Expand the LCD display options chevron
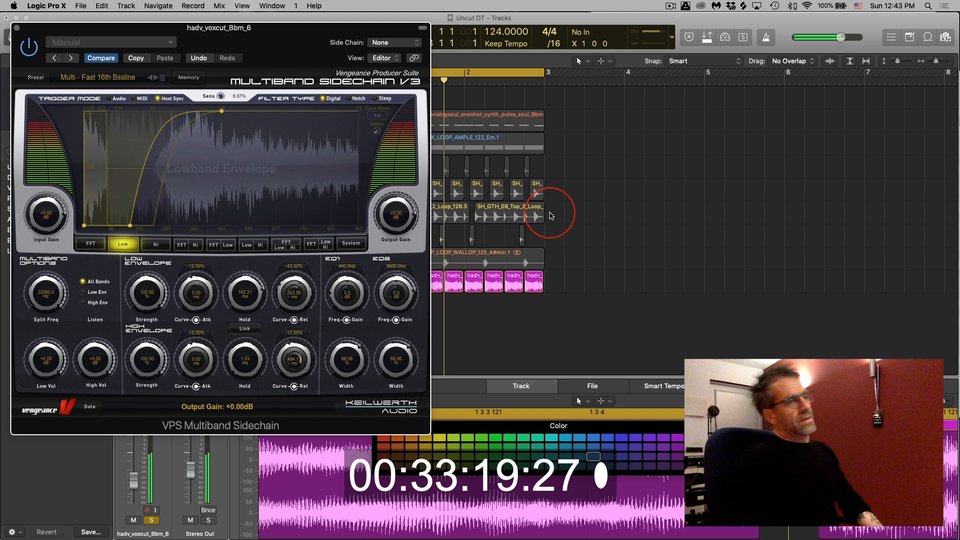The height and width of the screenshot is (540, 960). pyautogui.click(x=672, y=37)
